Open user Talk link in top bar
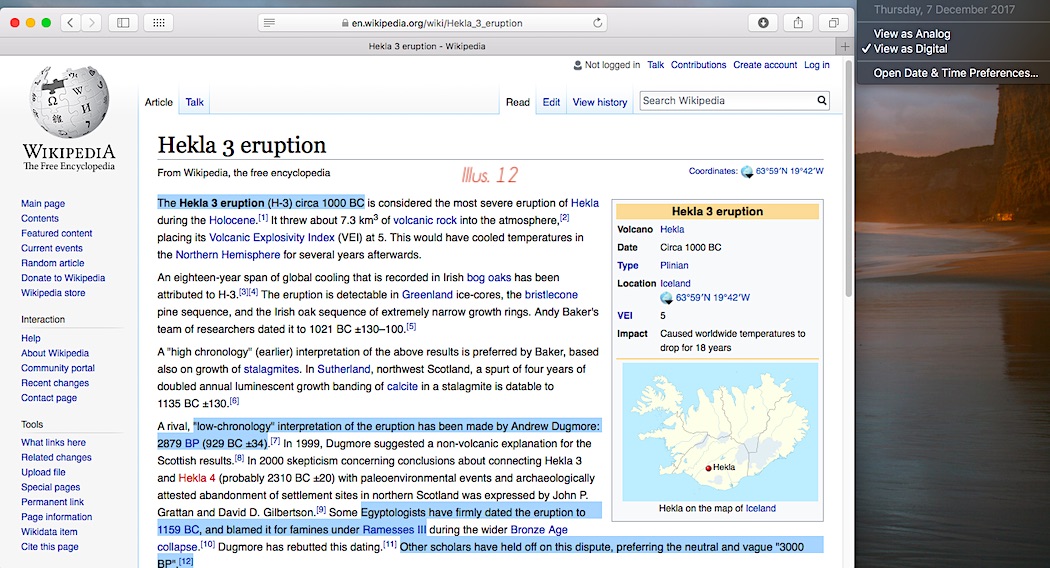Image resolution: width=1050 pixels, height=568 pixels. point(656,65)
